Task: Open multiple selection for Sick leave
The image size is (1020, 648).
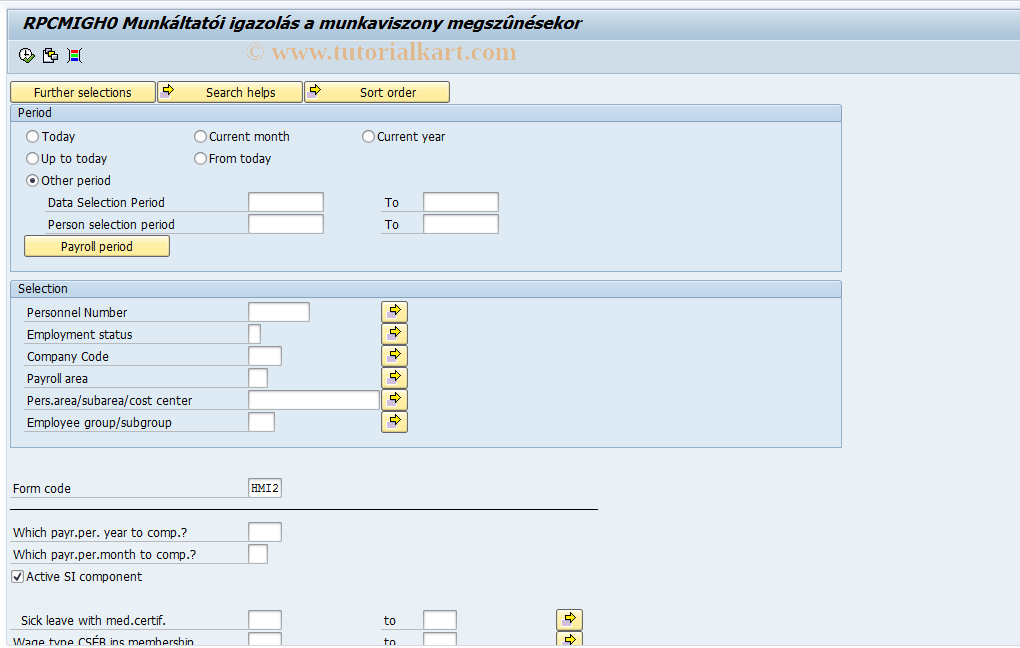Action: [x=569, y=619]
